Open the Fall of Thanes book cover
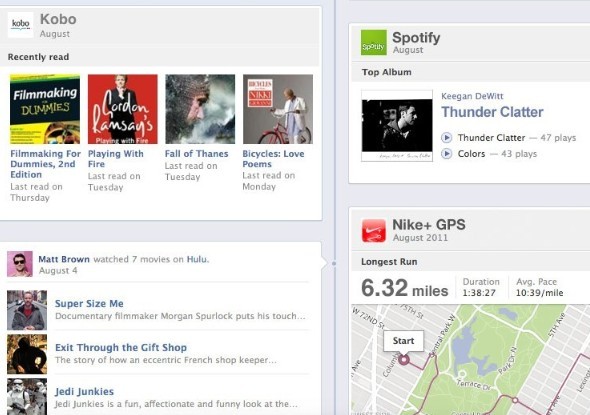This screenshot has width=590, height=415. 200,109
